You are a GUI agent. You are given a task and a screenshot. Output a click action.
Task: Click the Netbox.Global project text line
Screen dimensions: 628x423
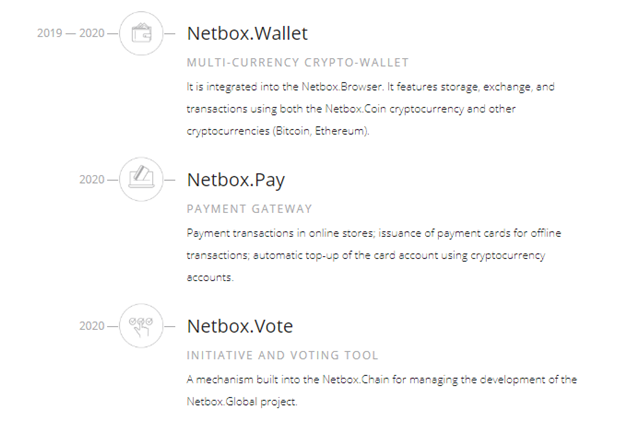242,401
